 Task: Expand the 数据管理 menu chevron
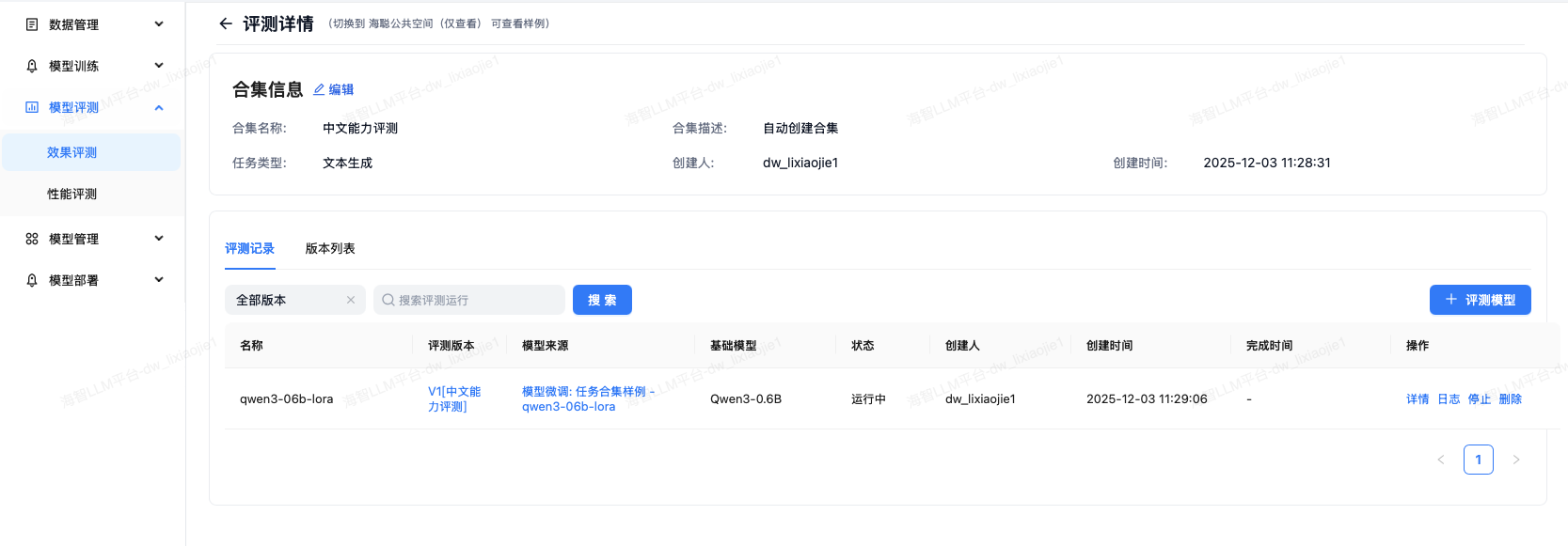tap(159, 24)
